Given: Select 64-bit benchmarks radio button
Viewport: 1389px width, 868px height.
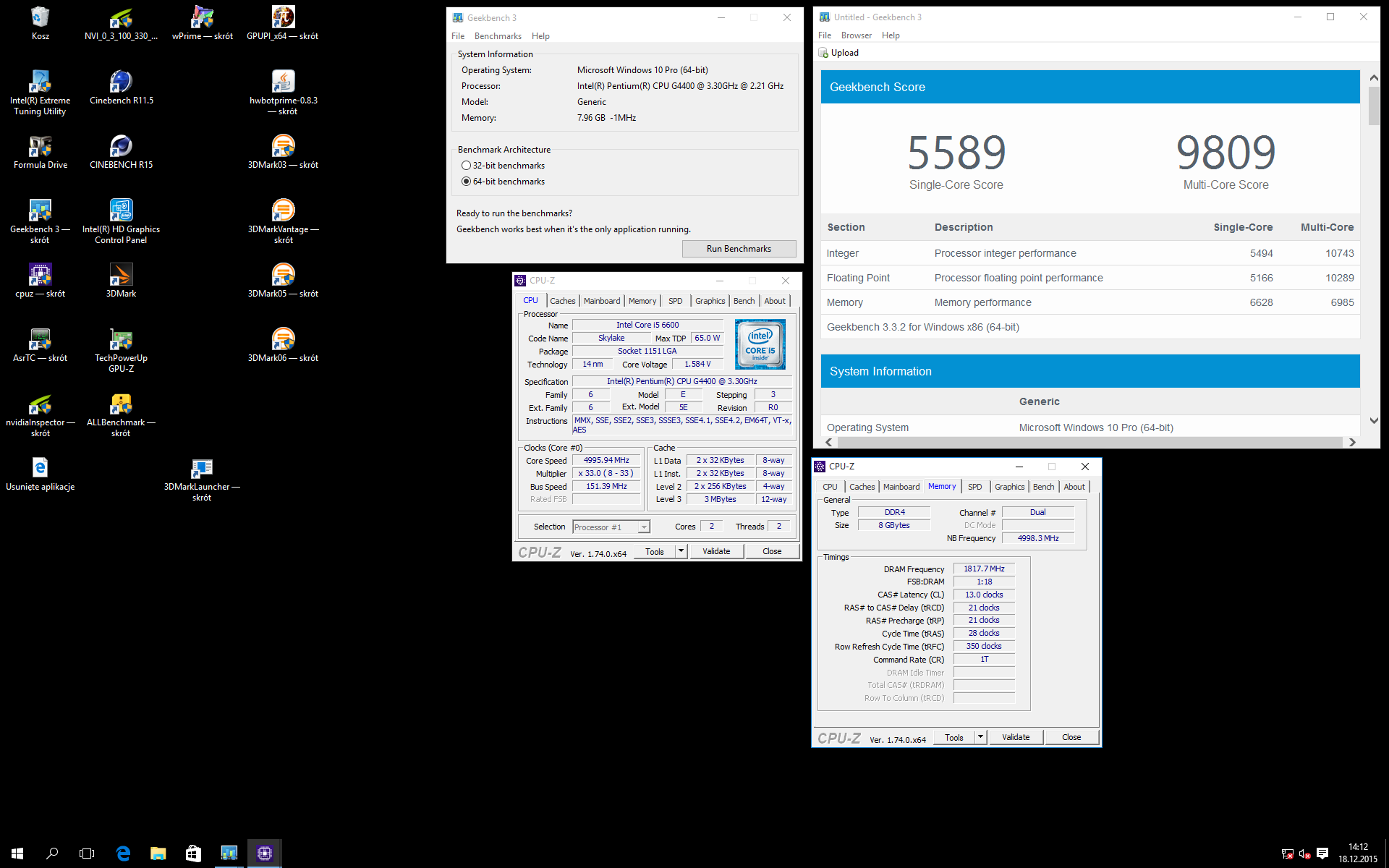Looking at the screenshot, I should pyautogui.click(x=467, y=182).
